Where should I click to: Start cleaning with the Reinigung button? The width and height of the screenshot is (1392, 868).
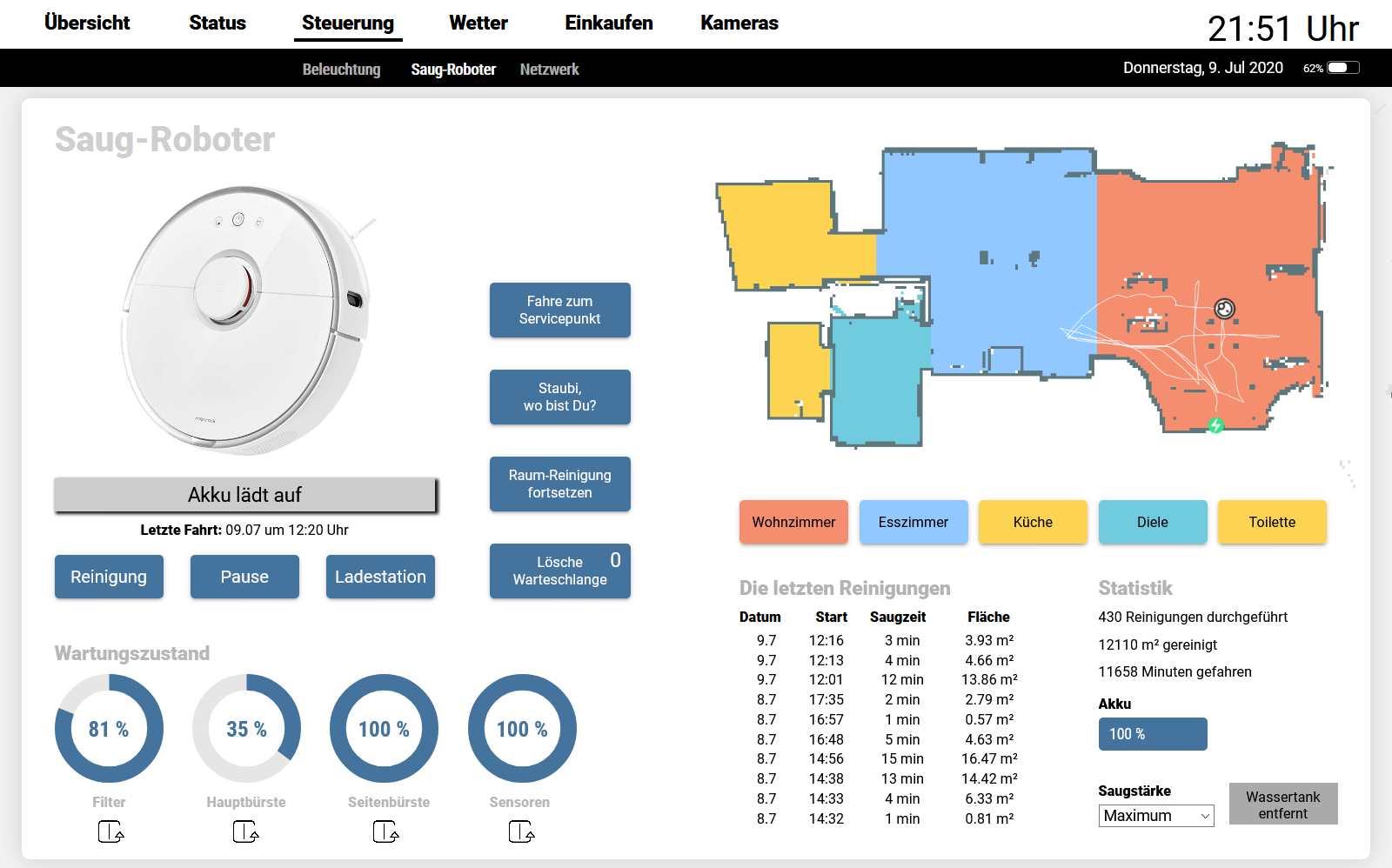click(109, 577)
